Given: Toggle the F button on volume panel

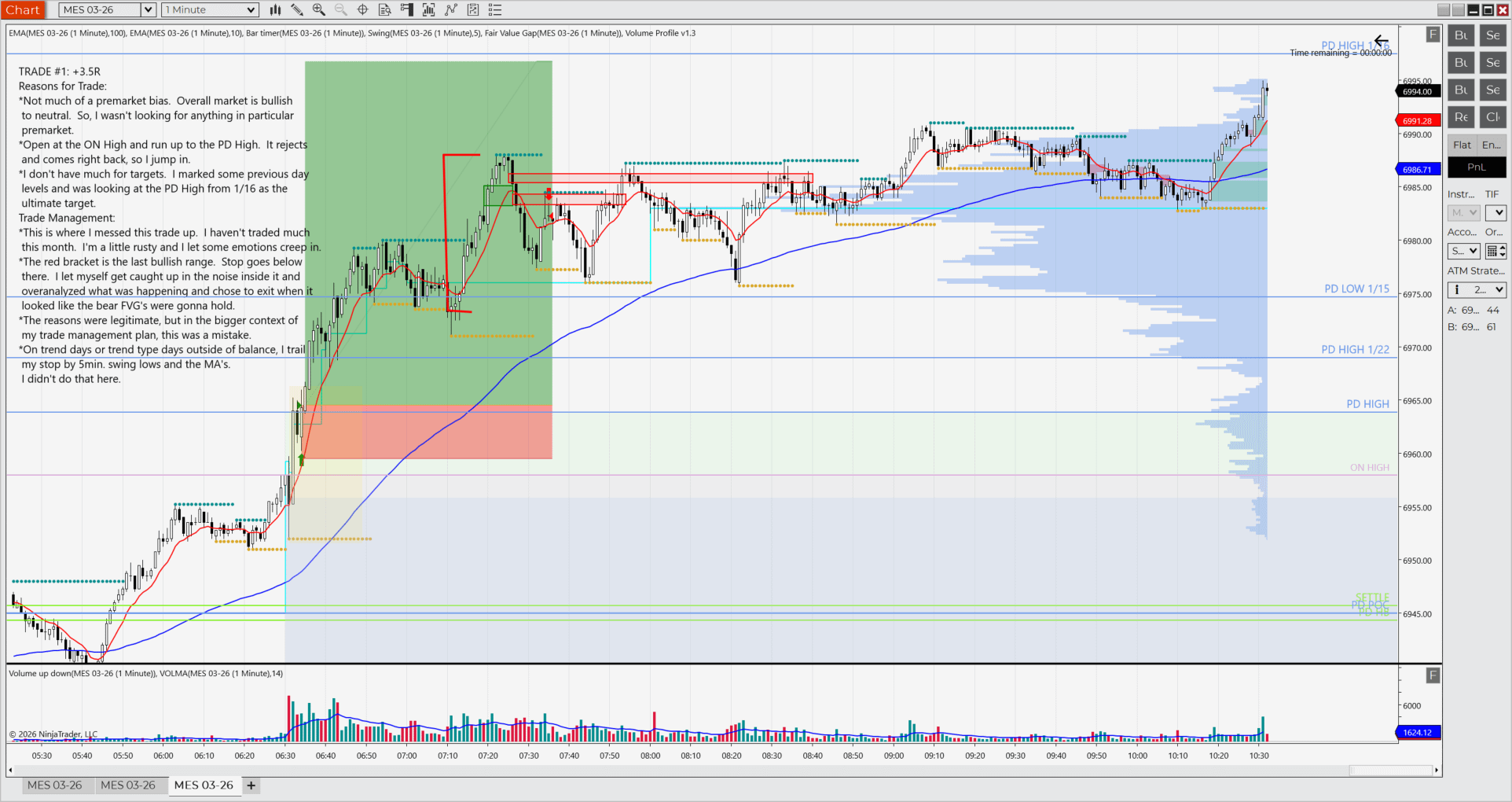Looking at the screenshot, I should click(1433, 675).
